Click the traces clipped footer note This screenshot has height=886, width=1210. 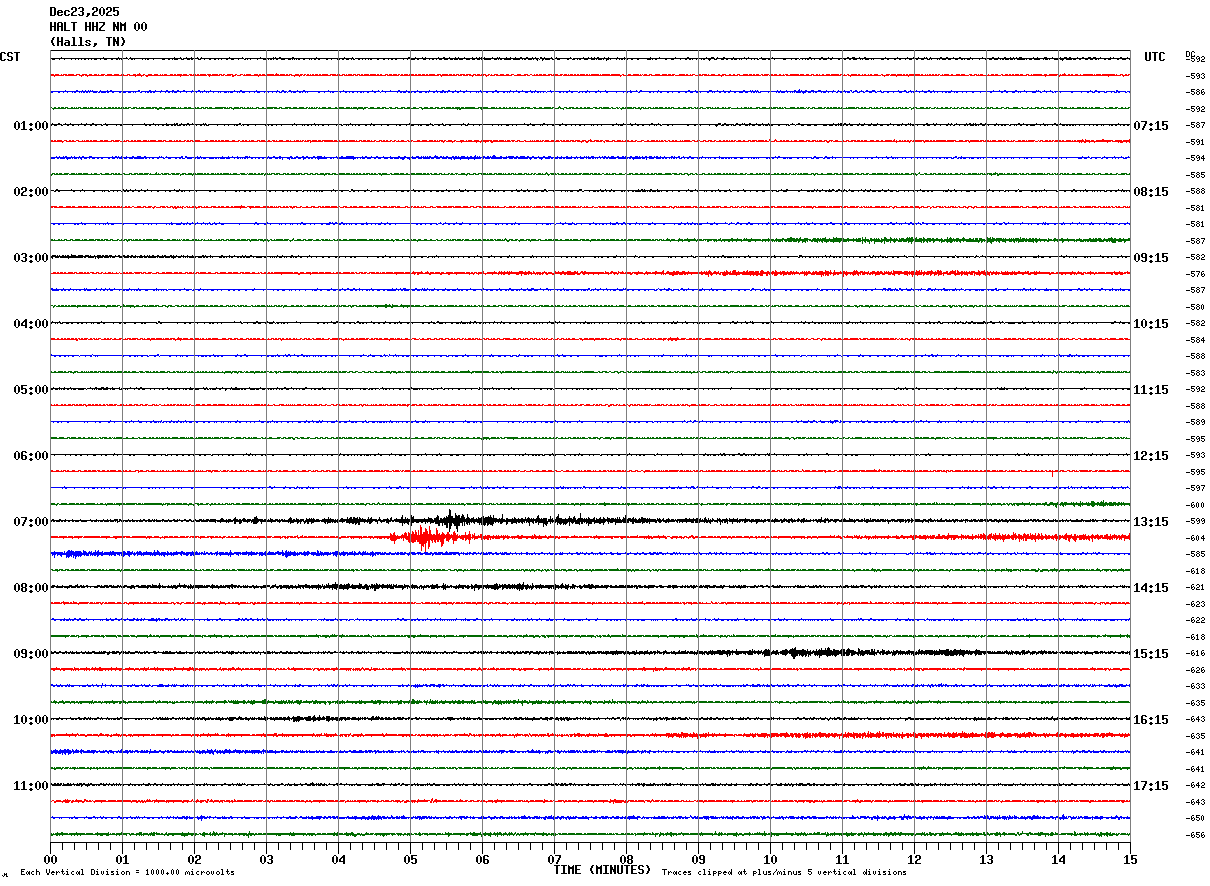(x=784, y=873)
